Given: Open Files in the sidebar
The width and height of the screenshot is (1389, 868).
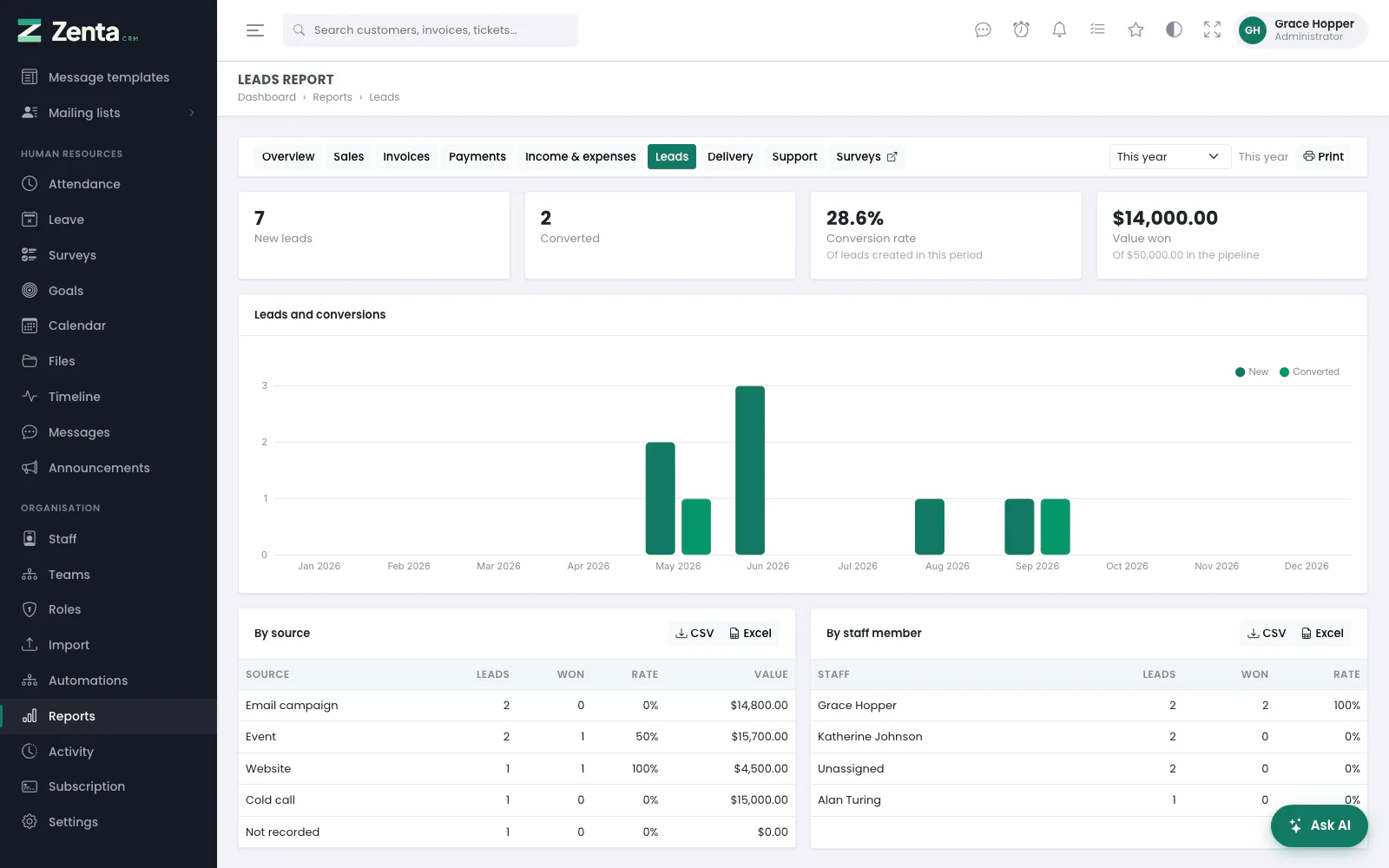Looking at the screenshot, I should tap(109, 361).
